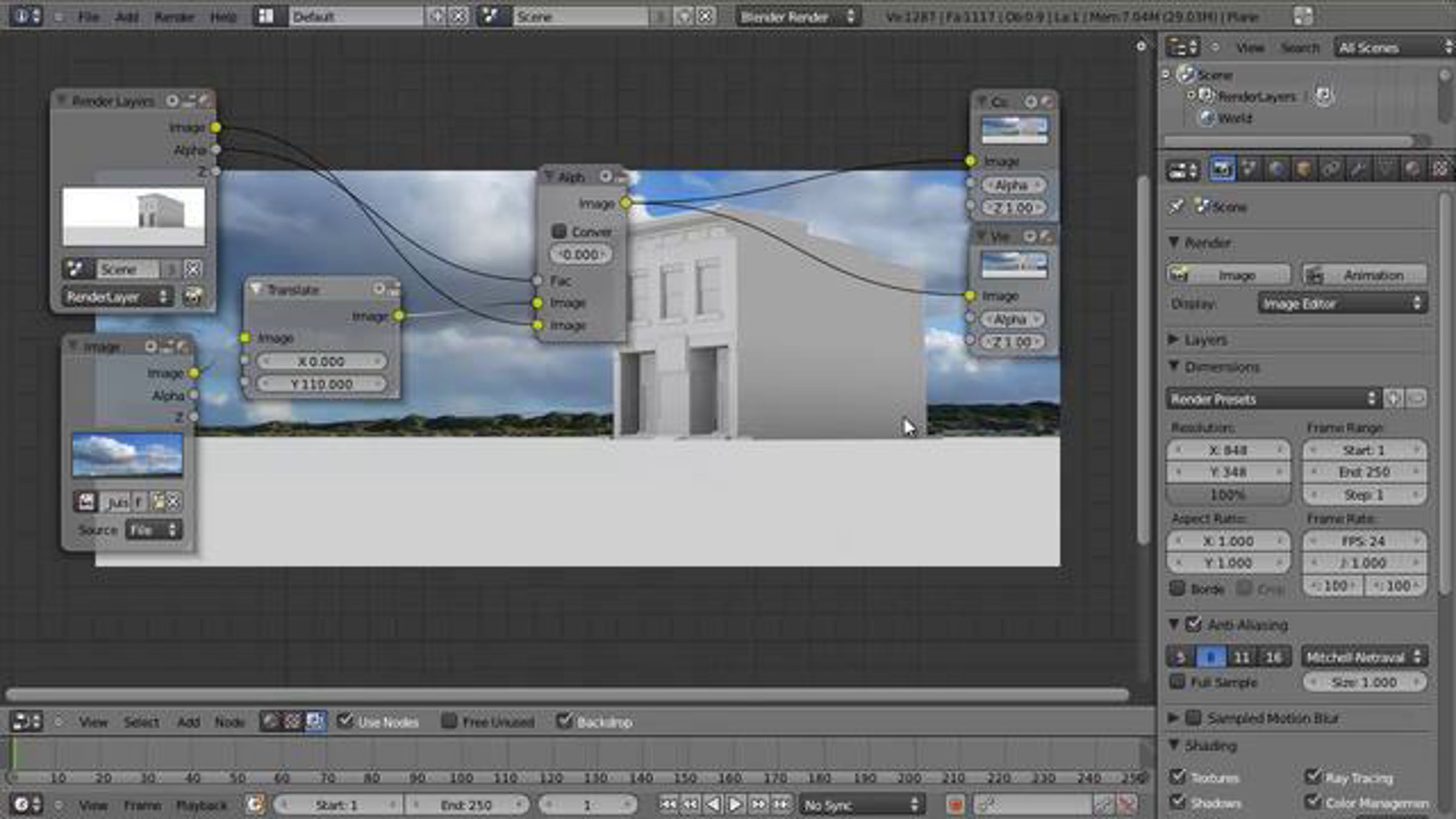Screen dimensions: 1456x819
Task: Jump to the end frame
Action: point(781,805)
